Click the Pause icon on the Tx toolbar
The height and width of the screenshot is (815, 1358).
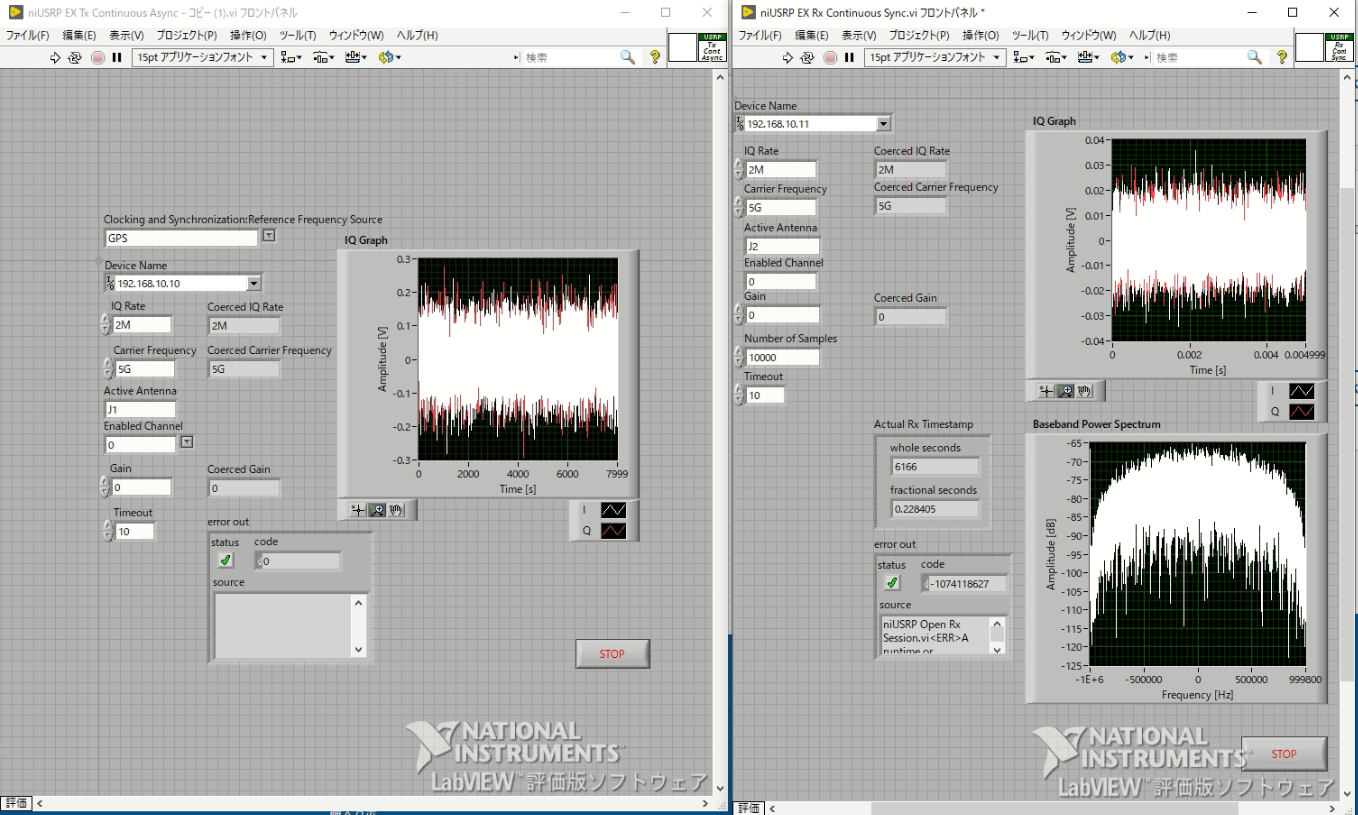116,57
